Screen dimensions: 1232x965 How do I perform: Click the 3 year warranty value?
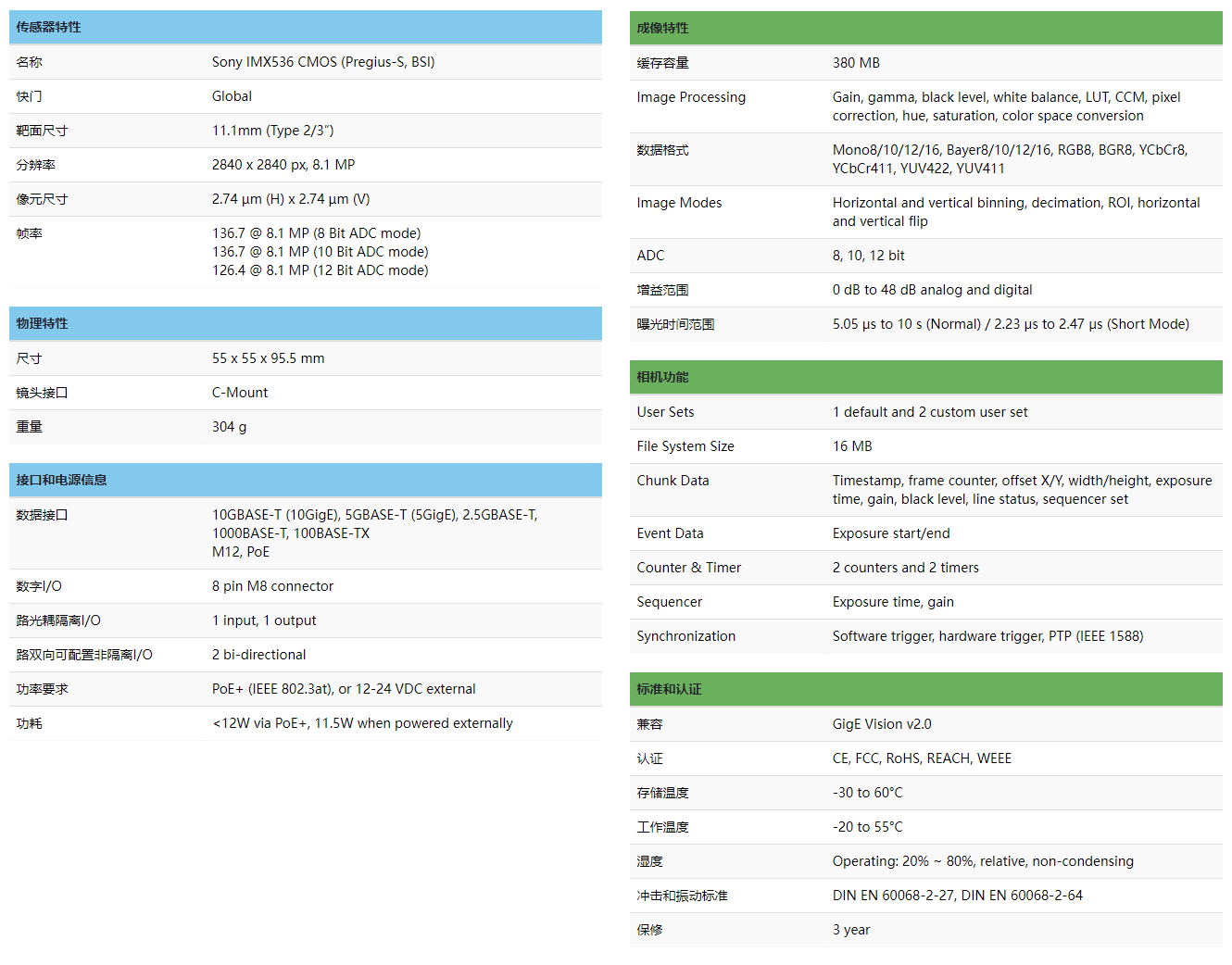tap(851, 930)
